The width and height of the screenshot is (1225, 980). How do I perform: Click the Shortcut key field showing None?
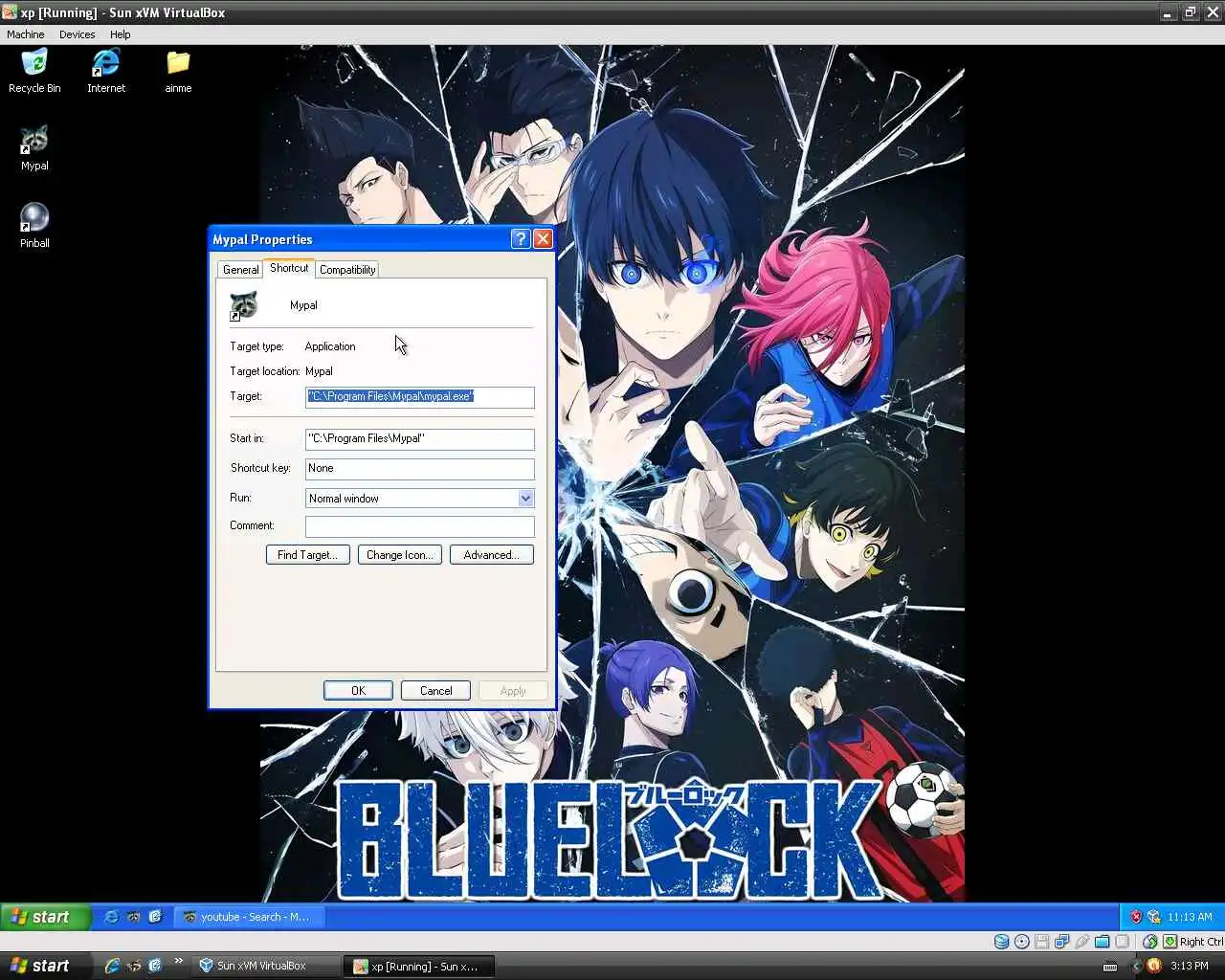(x=420, y=469)
